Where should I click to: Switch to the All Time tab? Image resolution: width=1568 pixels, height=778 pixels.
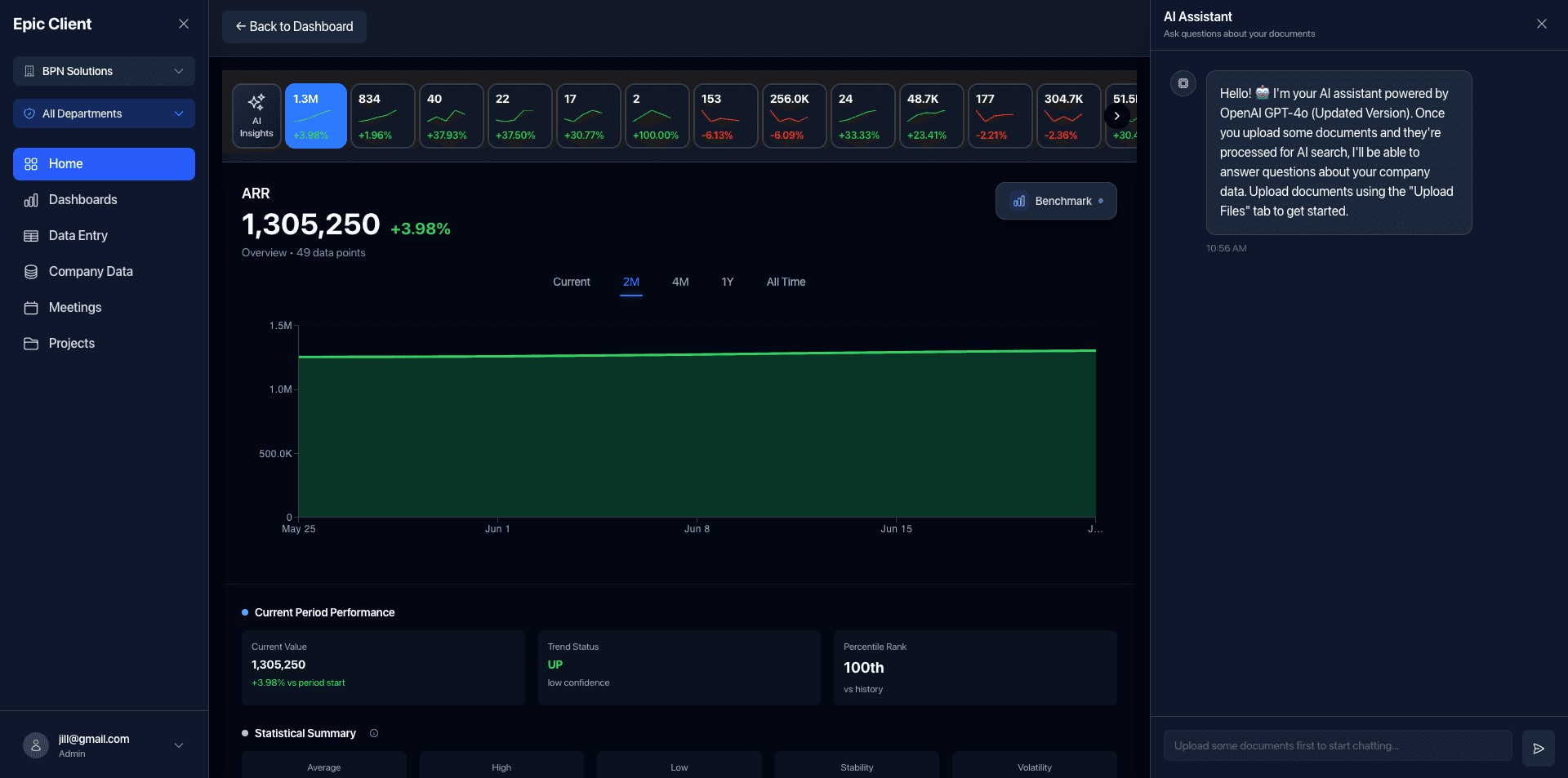click(785, 282)
